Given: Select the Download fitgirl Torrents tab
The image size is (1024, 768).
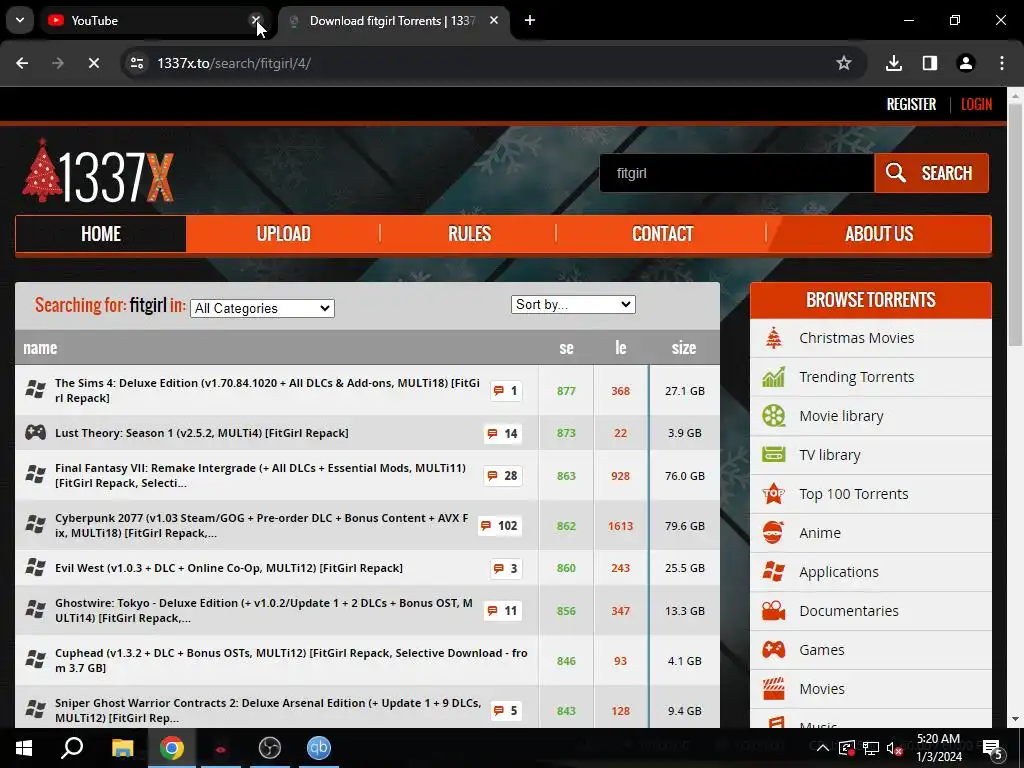Looking at the screenshot, I should [394, 21].
